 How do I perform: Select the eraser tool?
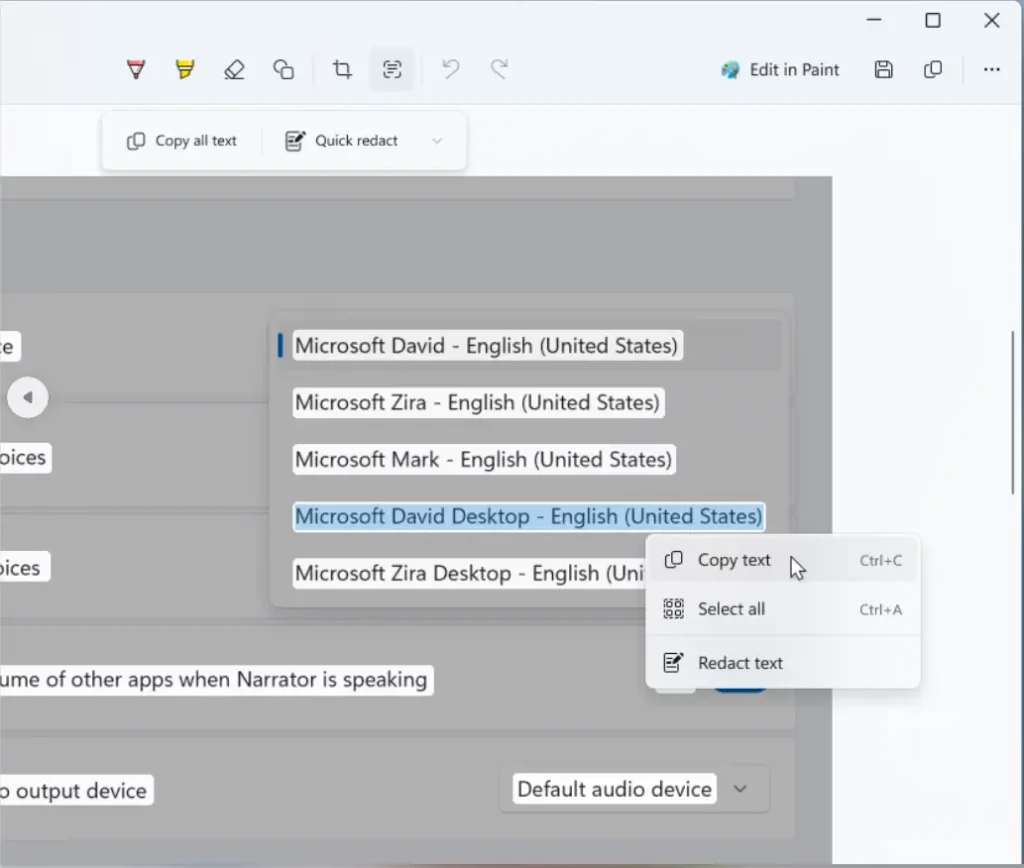point(234,69)
